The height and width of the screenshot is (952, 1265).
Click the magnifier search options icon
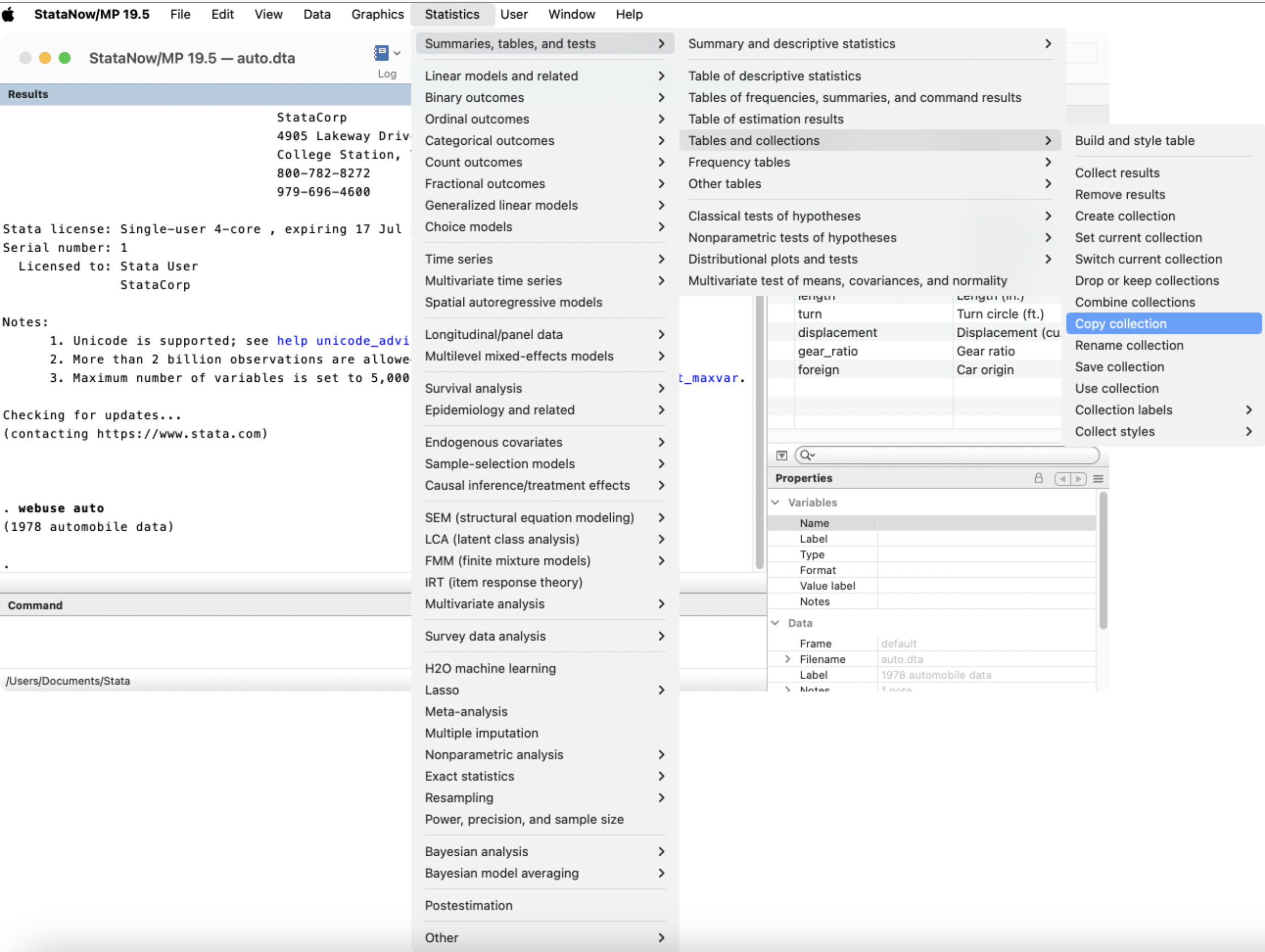point(806,455)
